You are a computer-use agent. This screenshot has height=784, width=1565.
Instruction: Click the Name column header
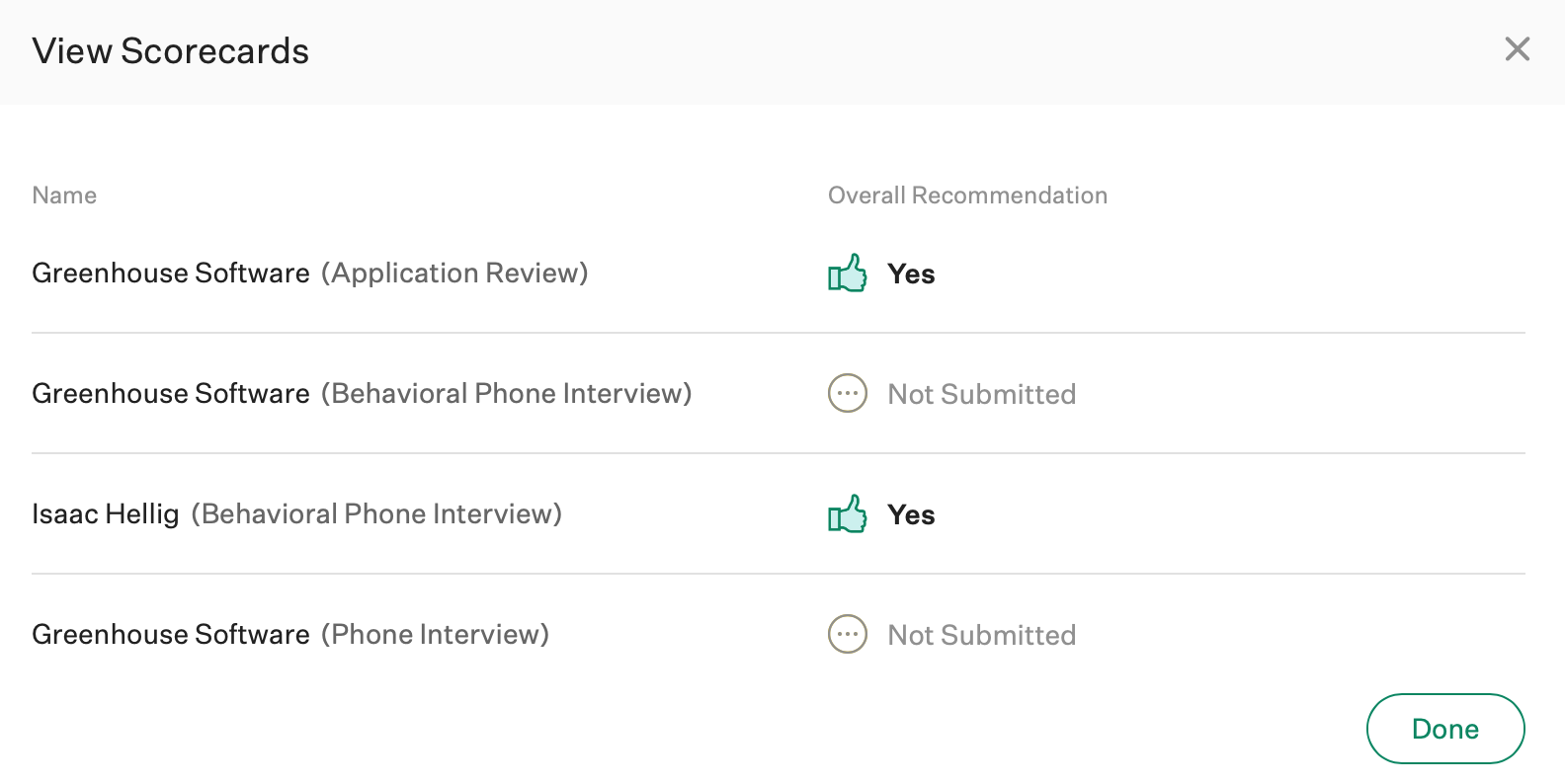coord(64,196)
